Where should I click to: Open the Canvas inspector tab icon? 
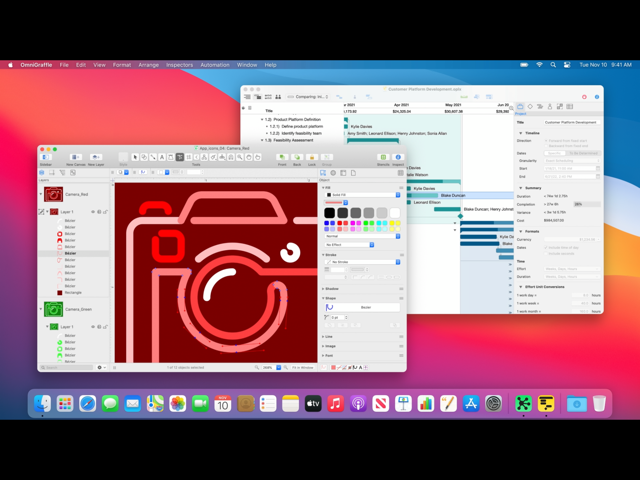click(x=343, y=173)
